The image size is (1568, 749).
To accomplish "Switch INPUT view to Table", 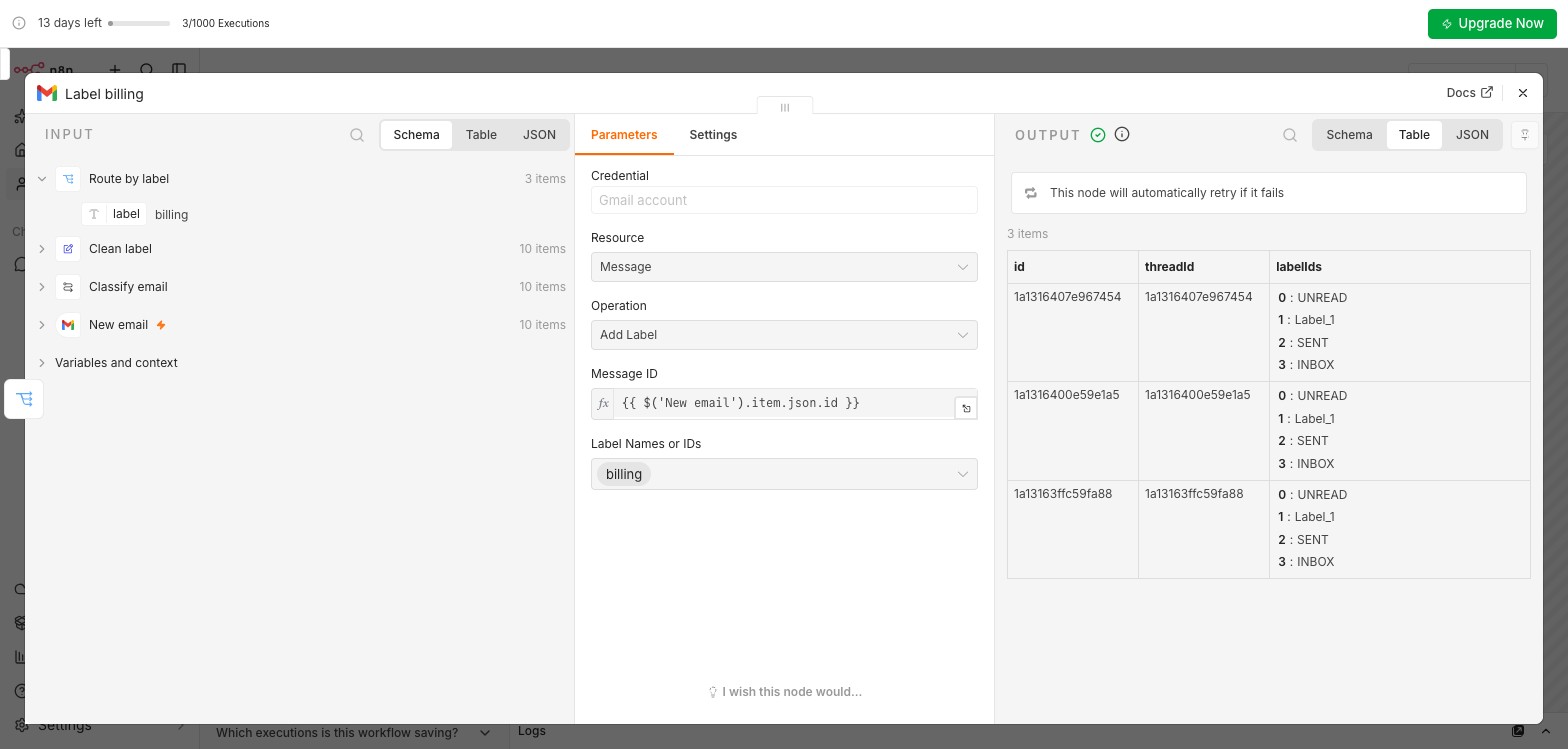I will pos(481,135).
